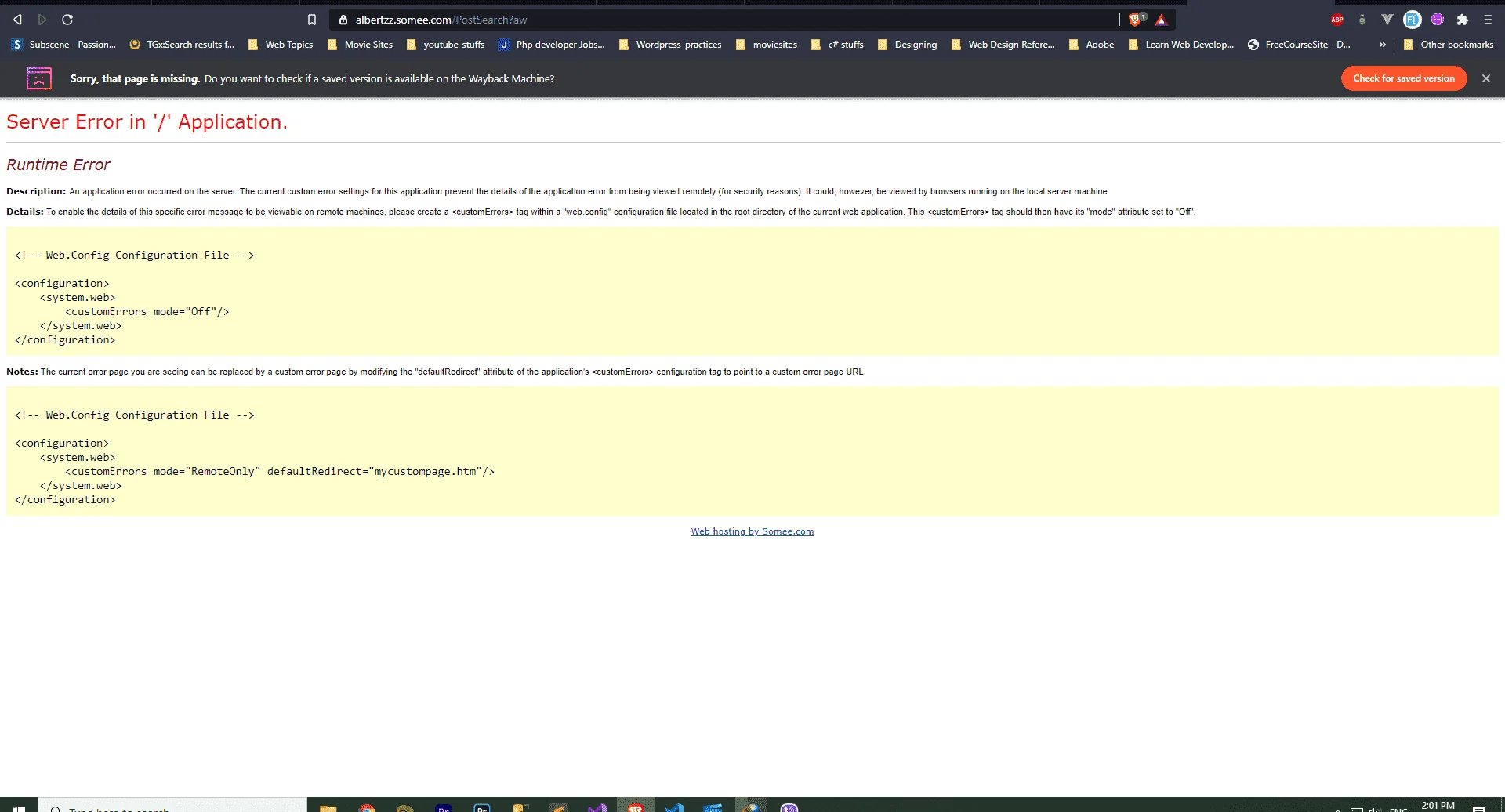
Task: Open the Php developer Jobs bookmark
Action: point(552,45)
